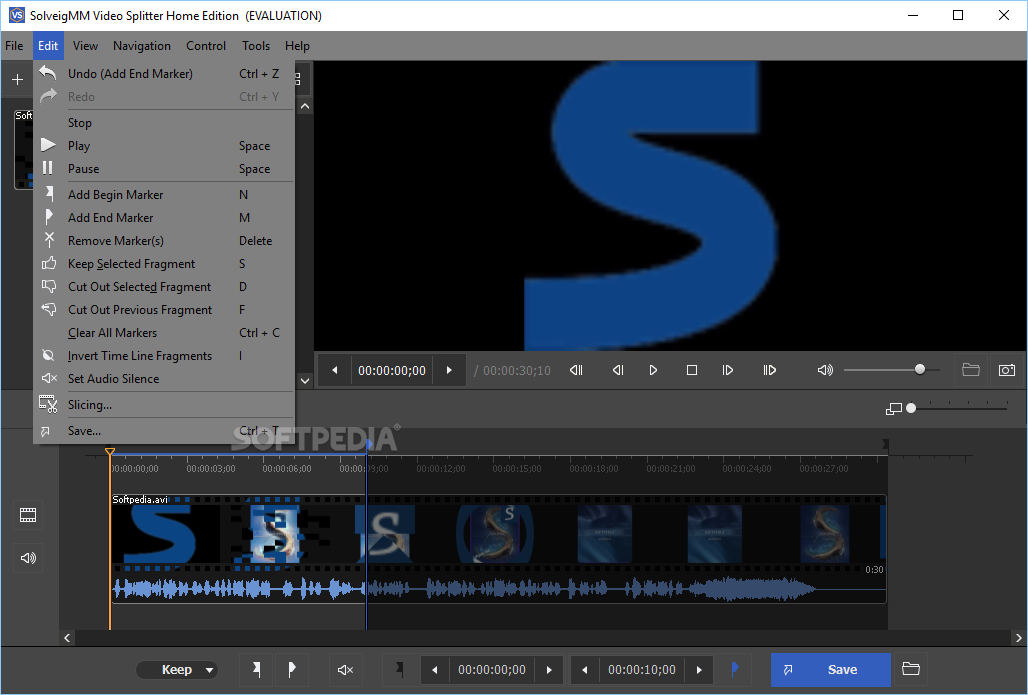Jump to previous keyframe in player
The width and height of the screenshot is (1028, 695).
(576, 370)
